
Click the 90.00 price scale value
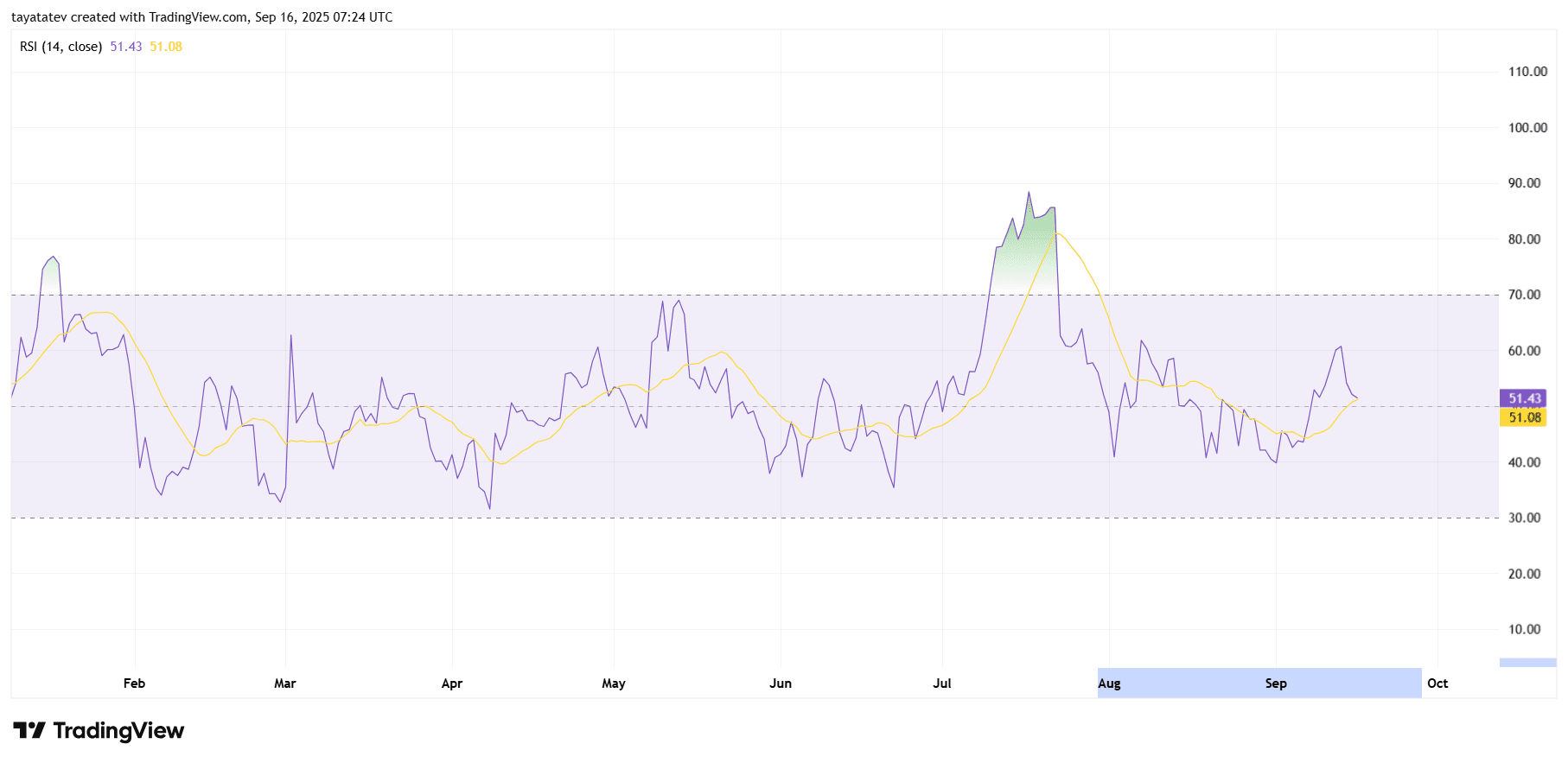[1525, 183]
